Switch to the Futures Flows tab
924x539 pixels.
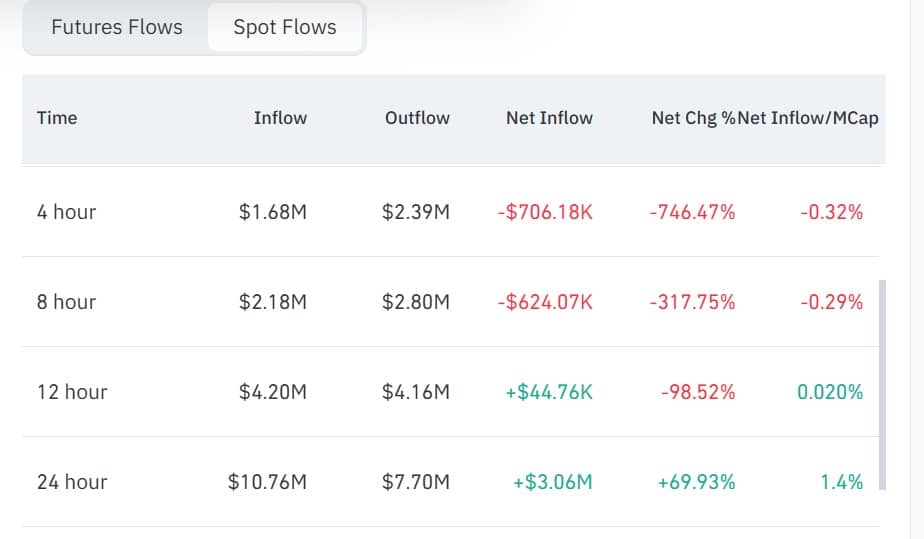117,27
